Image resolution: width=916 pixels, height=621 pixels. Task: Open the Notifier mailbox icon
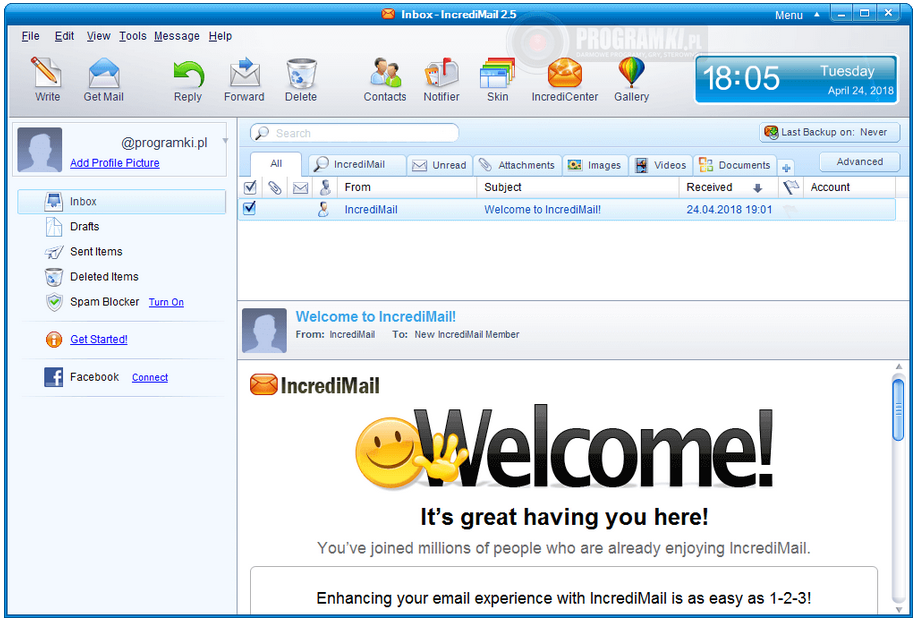point(441,72)
